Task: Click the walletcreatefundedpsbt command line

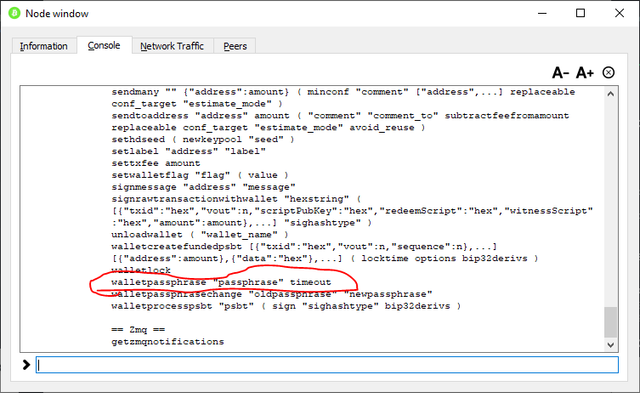Action: point(325,252)
